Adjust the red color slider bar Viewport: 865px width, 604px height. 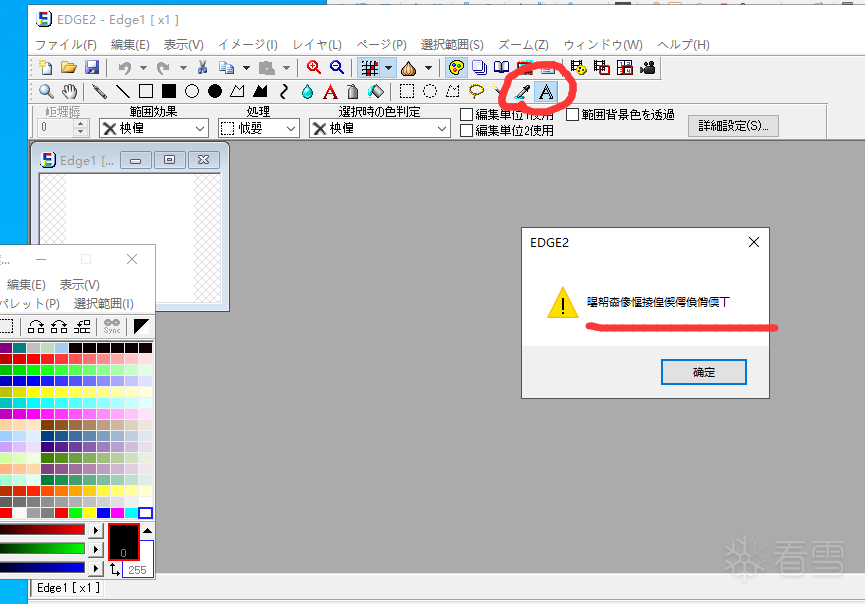click(x=42, y=530)
